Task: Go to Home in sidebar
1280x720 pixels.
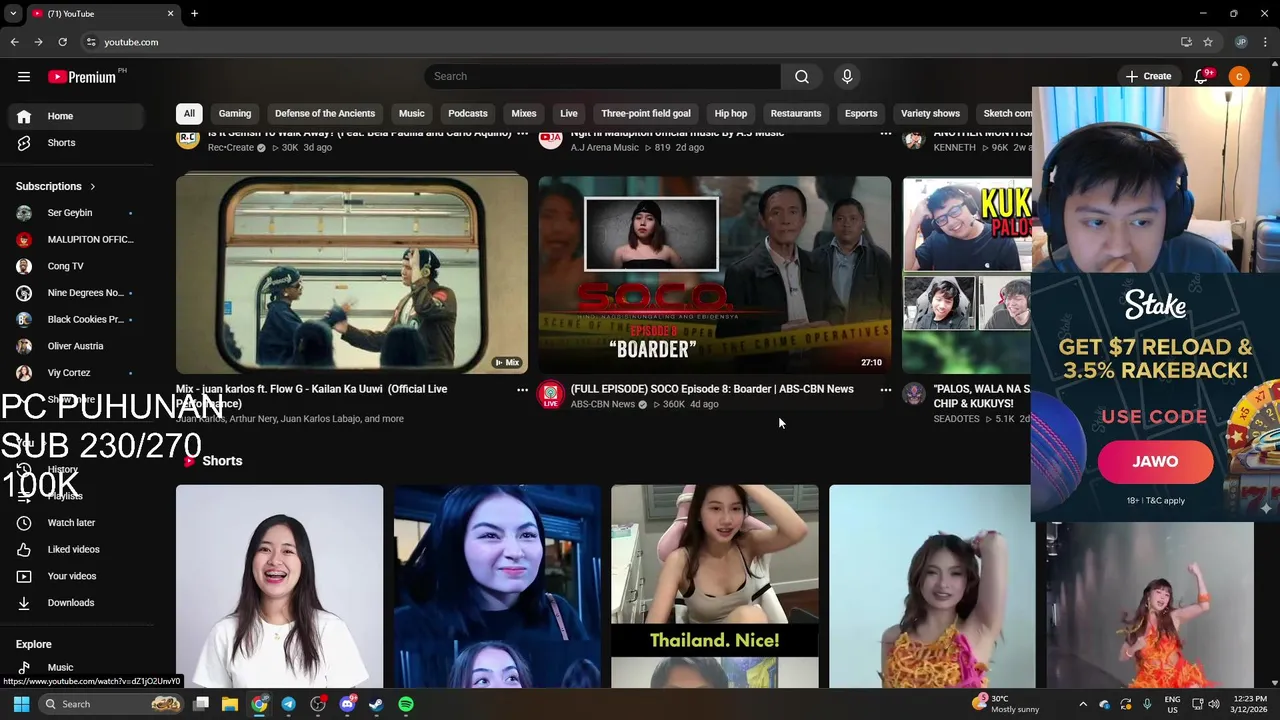Action: [x=77, y=116]
